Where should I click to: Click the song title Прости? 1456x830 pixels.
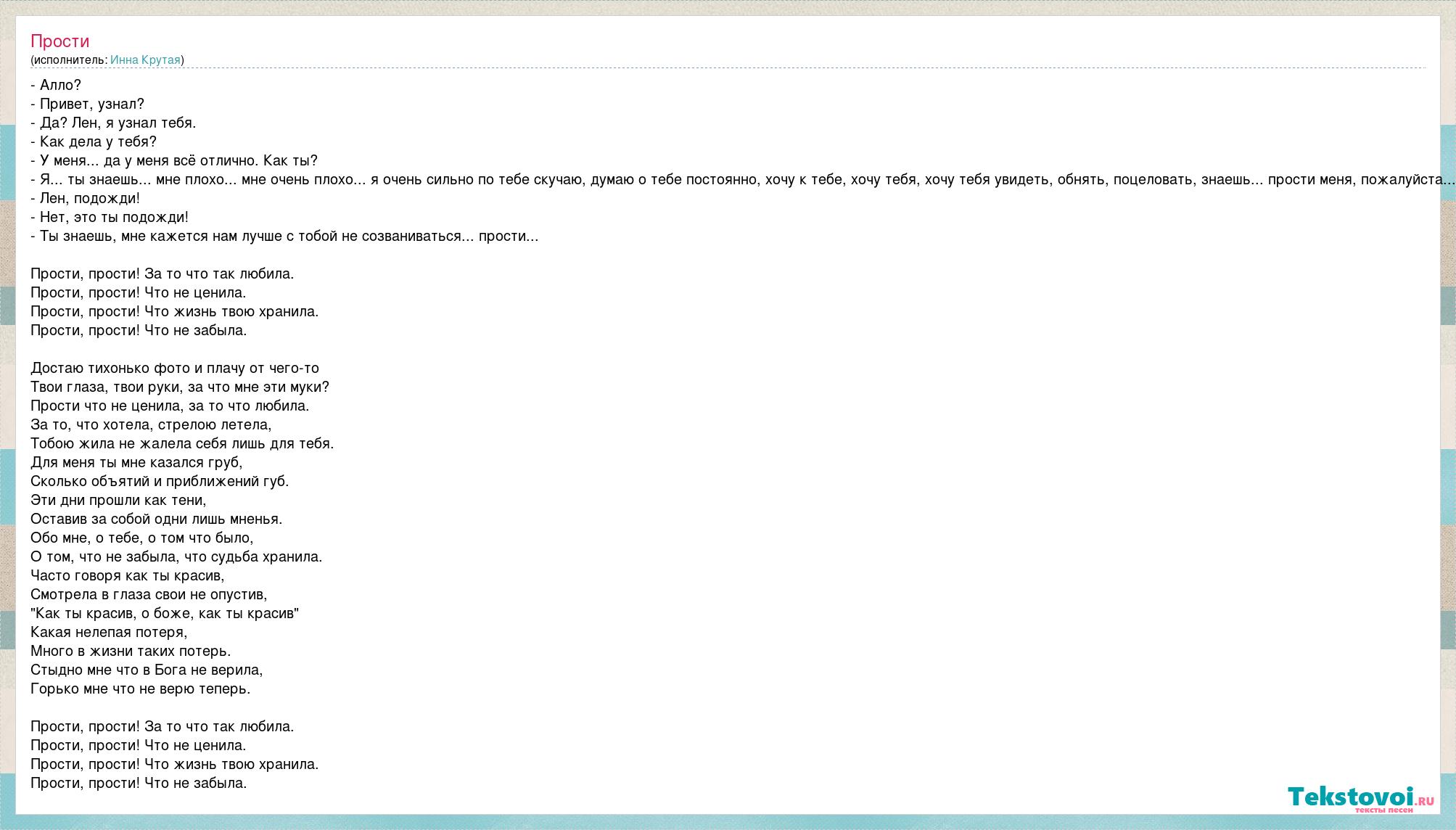click(60, 41)
